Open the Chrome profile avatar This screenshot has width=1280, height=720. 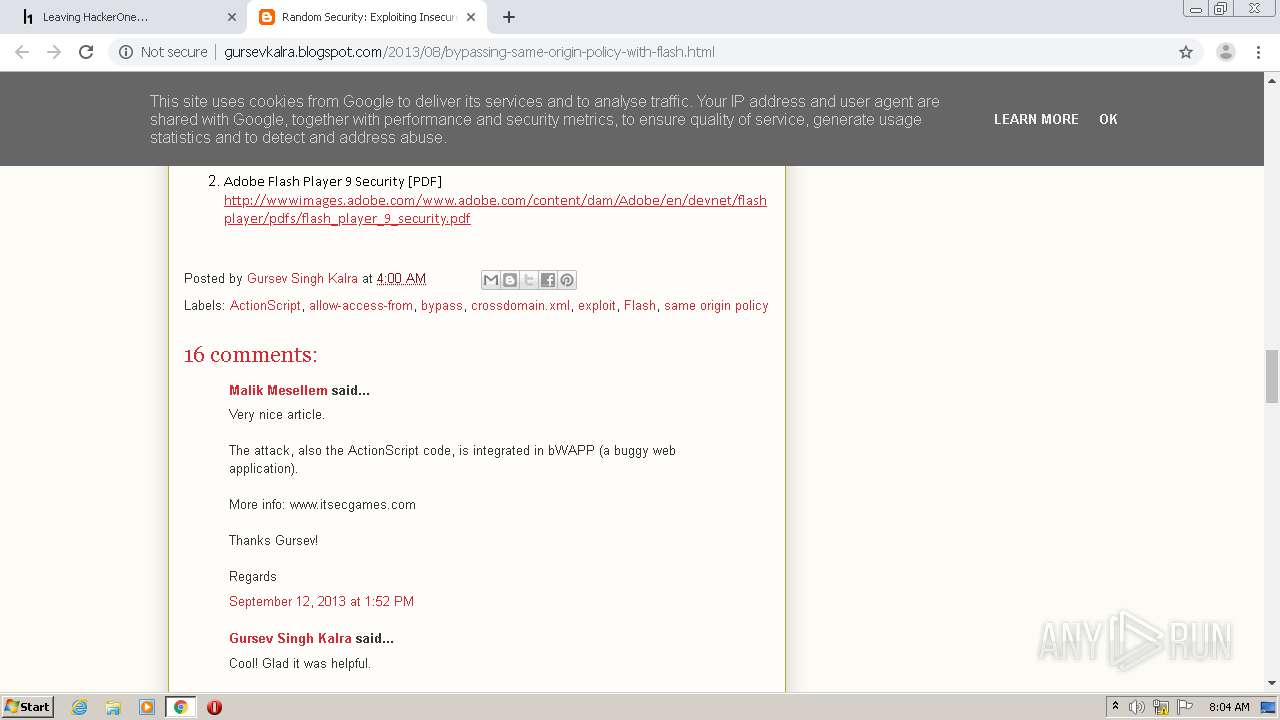(1226, 52)
